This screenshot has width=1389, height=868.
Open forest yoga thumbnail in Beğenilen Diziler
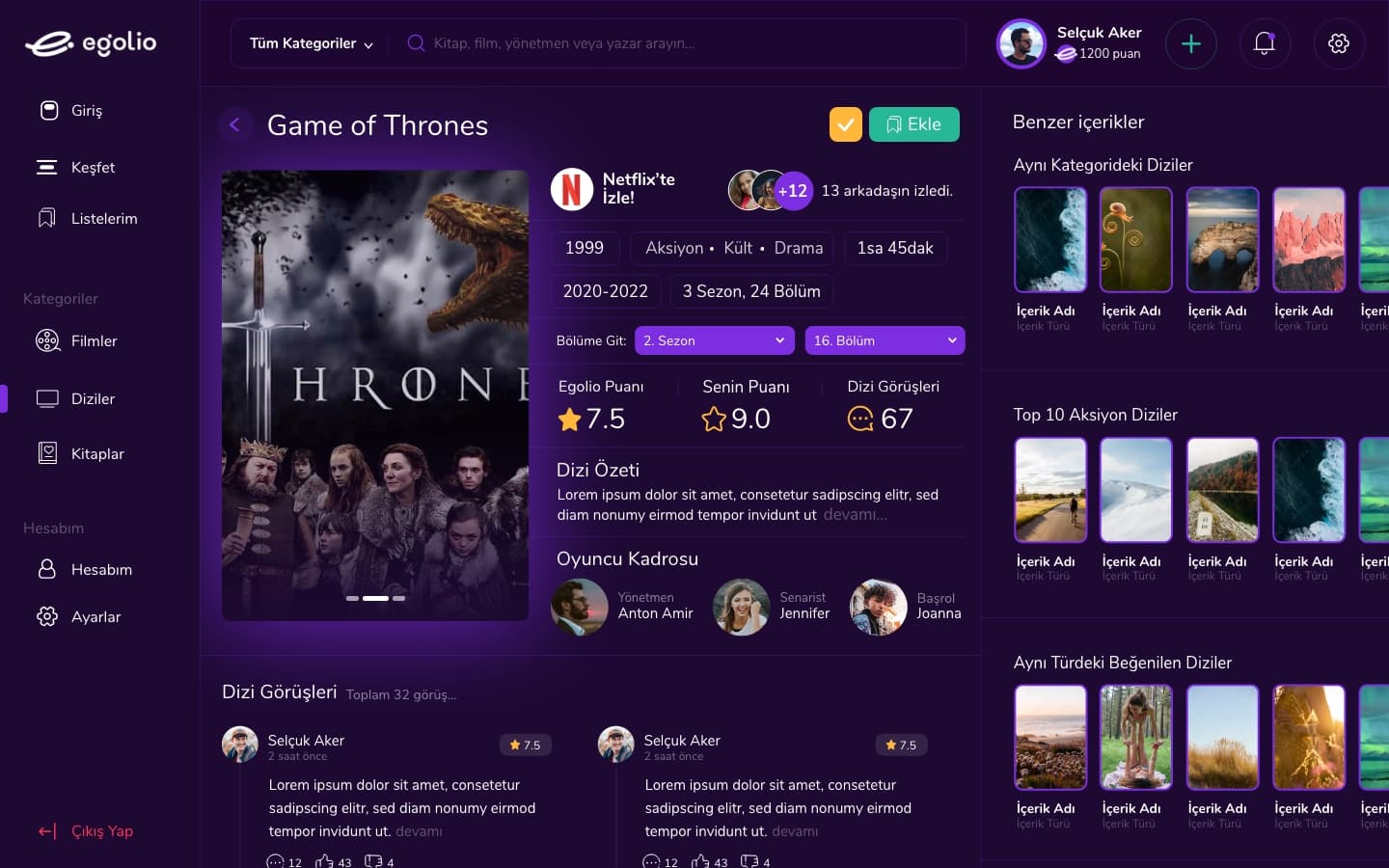[x=1136, y=738]
